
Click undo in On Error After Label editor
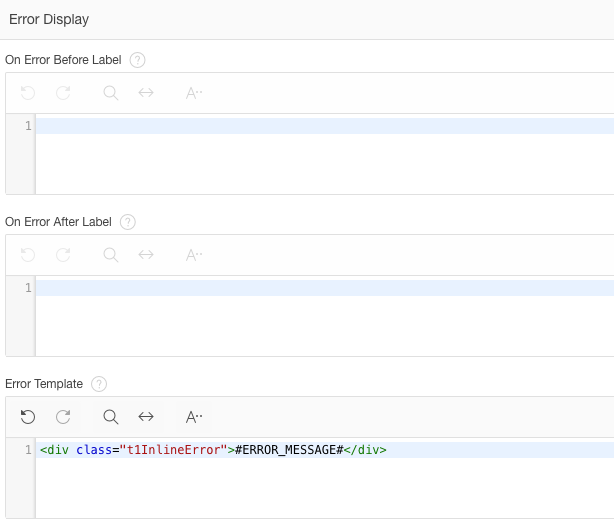pos(28,255)
